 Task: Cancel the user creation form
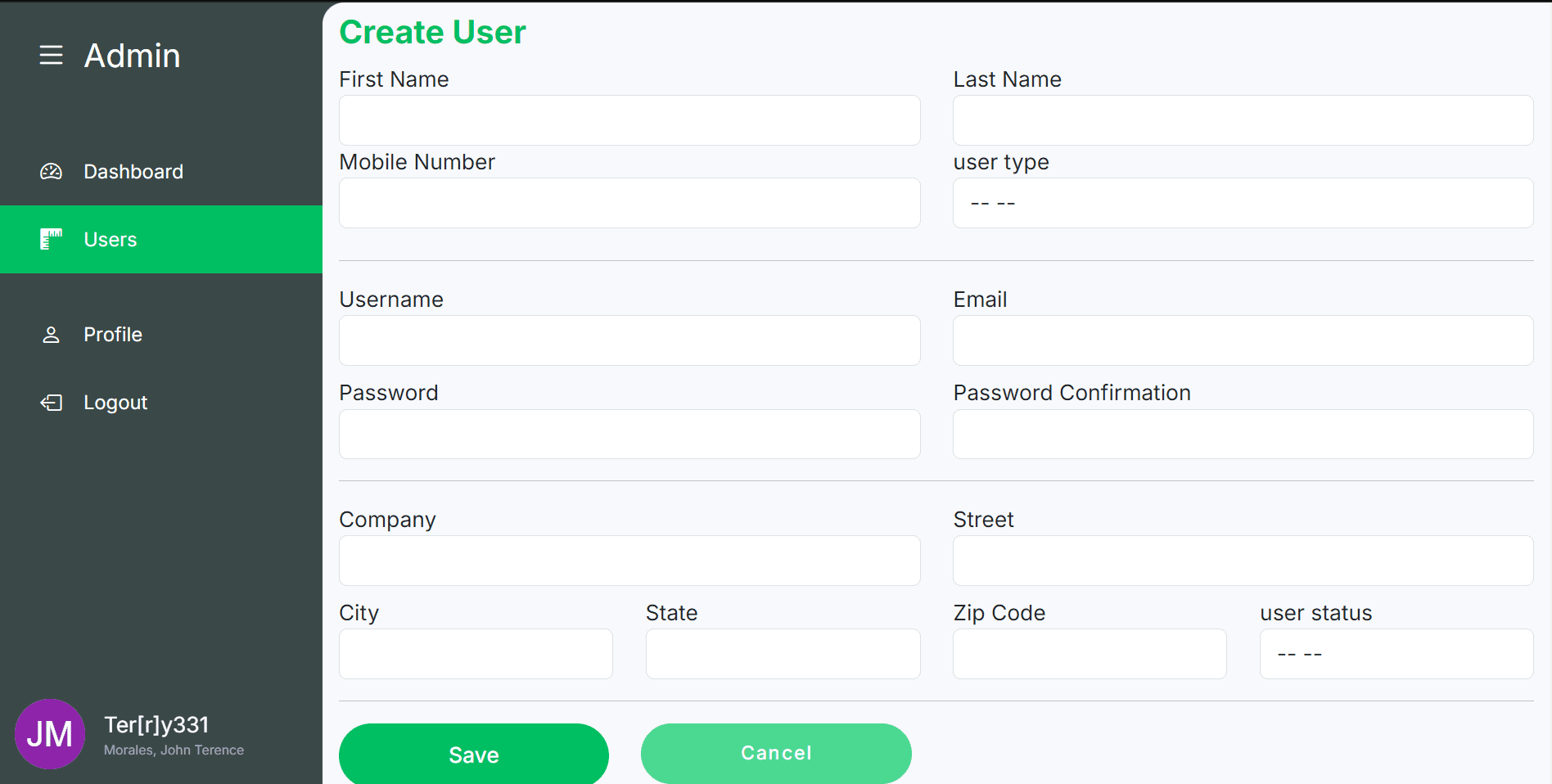(x=775, y=753)
